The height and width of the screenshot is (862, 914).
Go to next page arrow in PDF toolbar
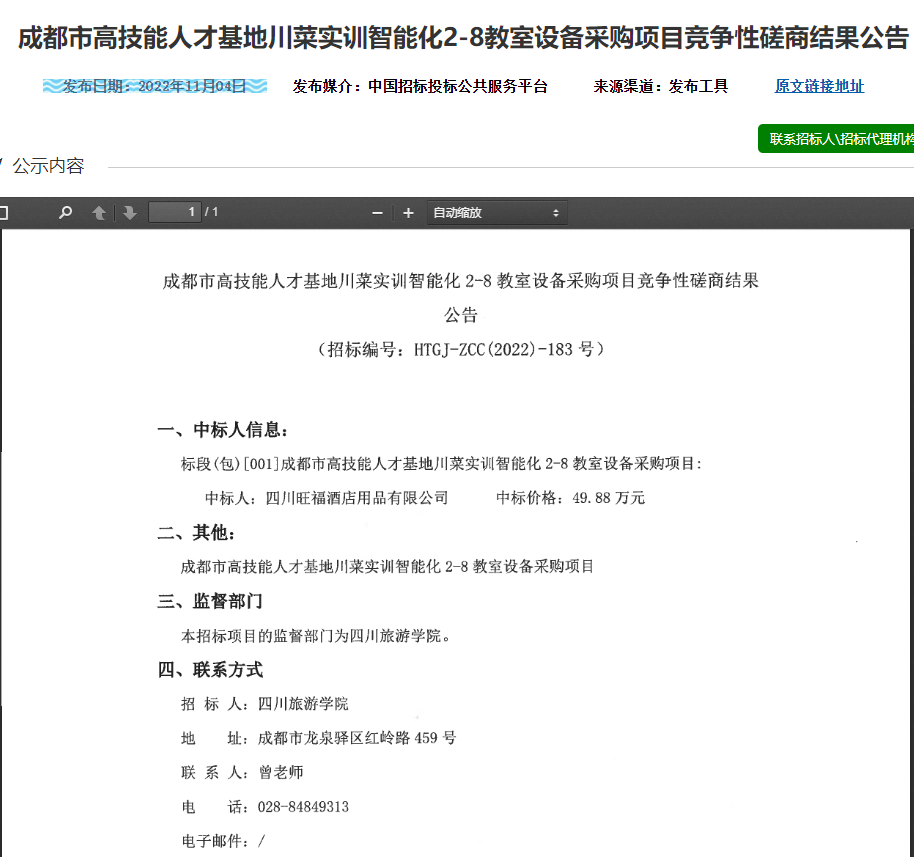point(129,213)
